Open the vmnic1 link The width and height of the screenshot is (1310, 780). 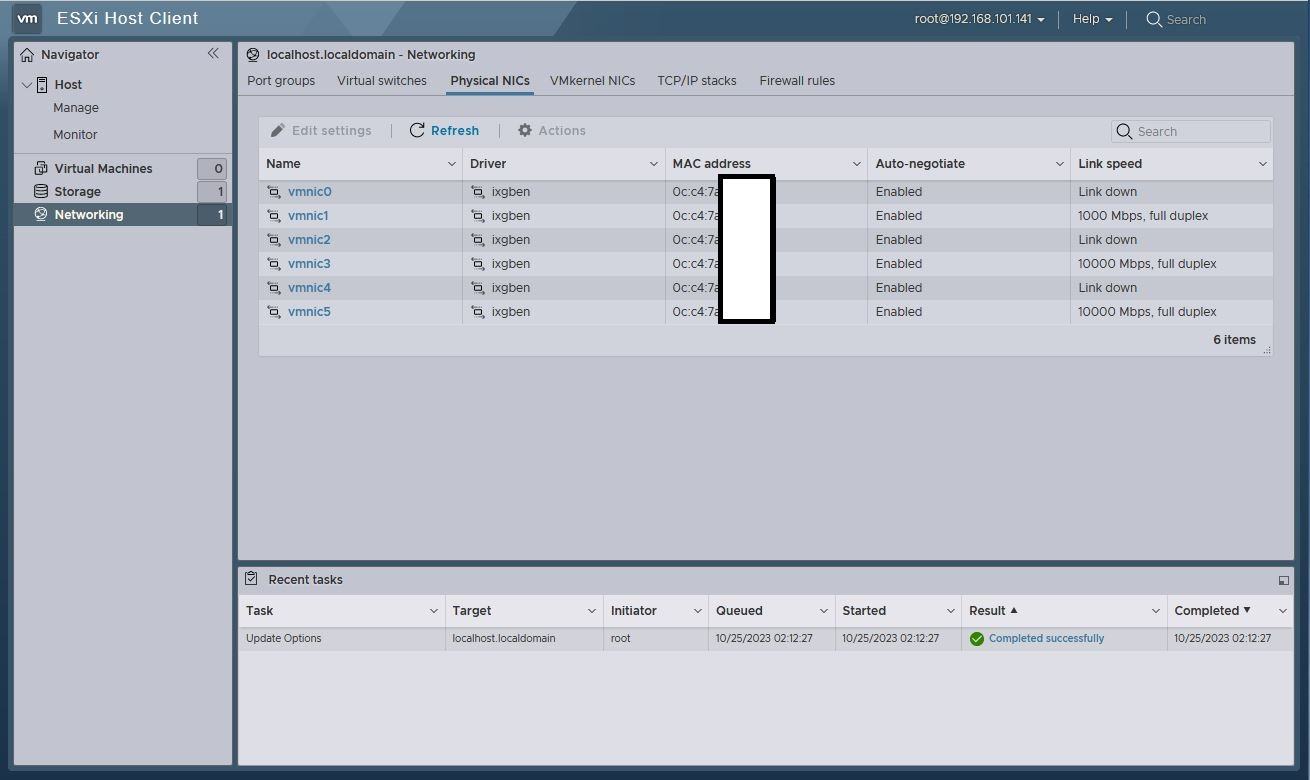tap(308, 216)
